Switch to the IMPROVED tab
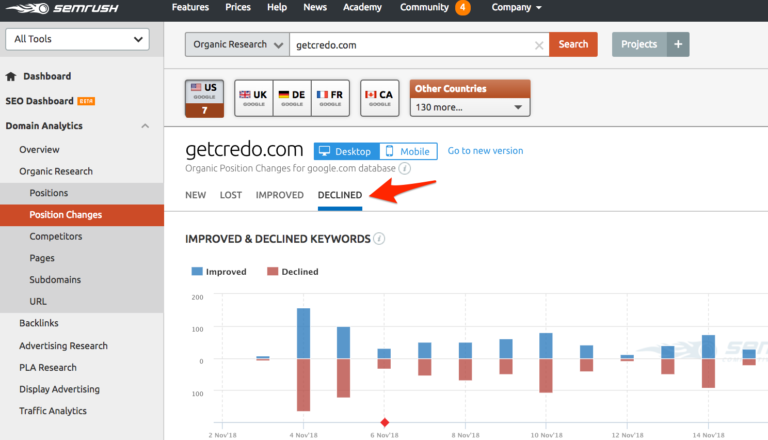The image size is (768, 440). point(280,195)
